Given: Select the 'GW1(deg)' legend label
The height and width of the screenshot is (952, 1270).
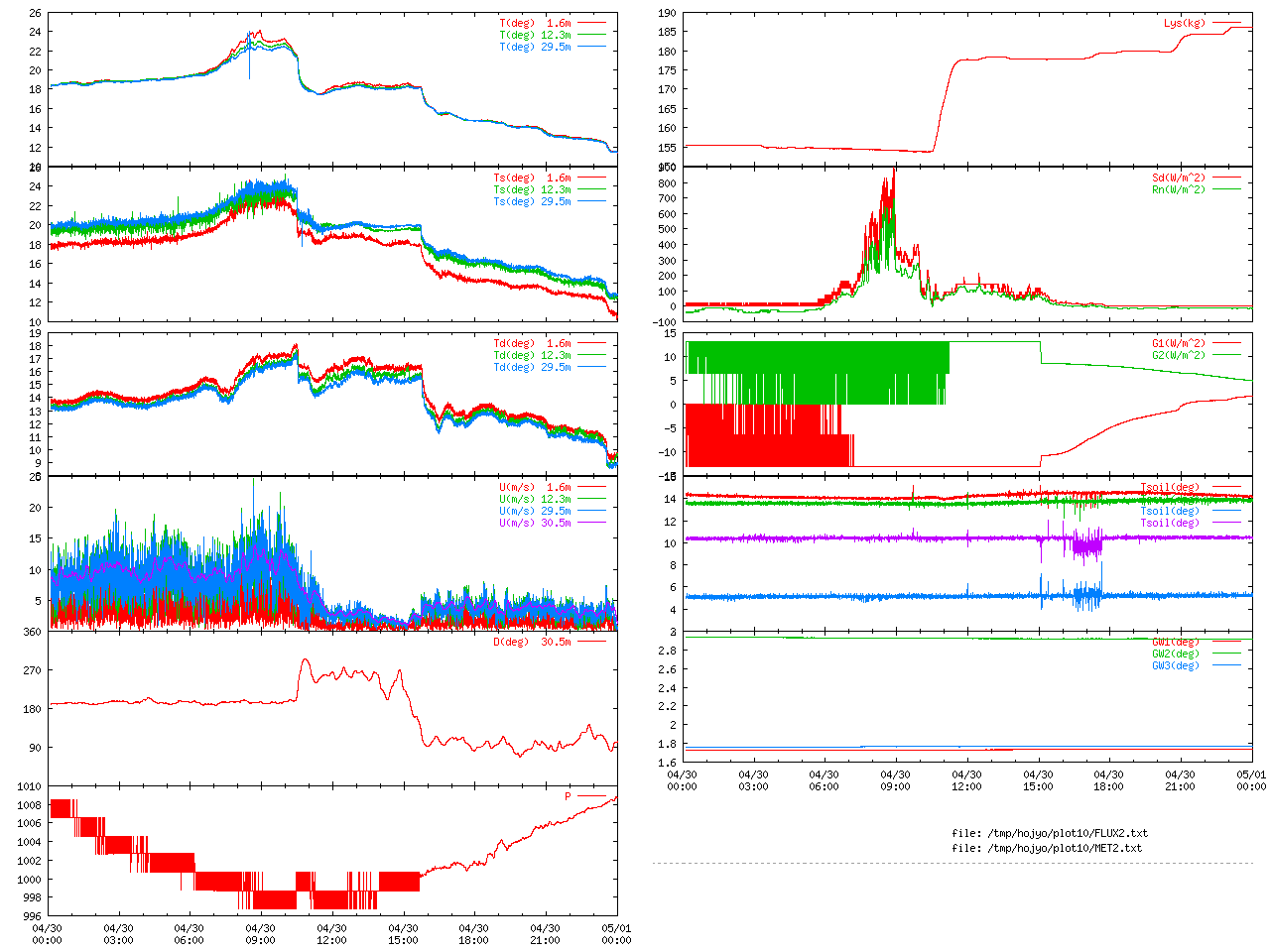Looking at the screenshot, I should pyautogui.click(x=1176, y=642).
